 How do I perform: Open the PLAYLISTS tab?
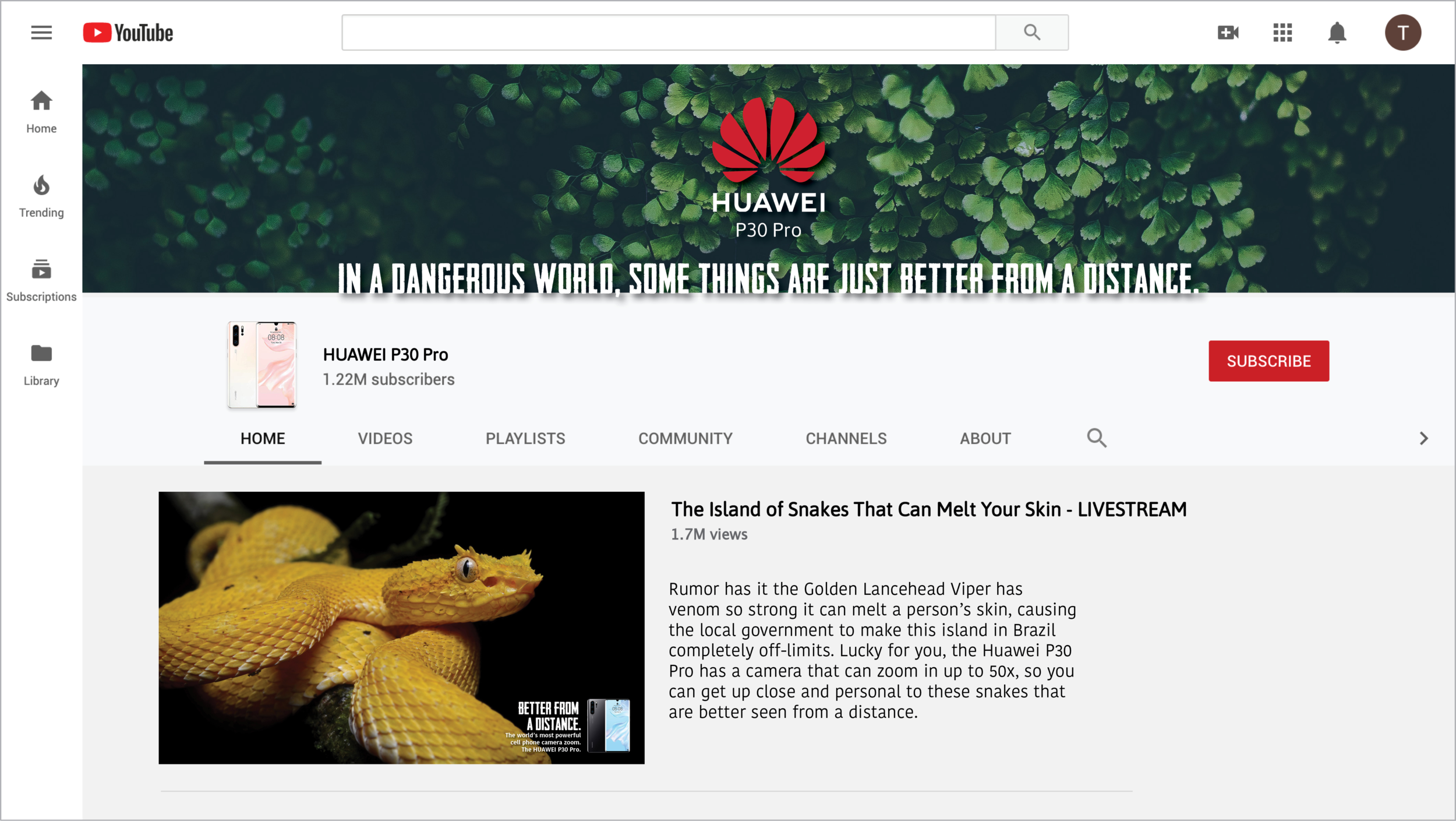525,439
